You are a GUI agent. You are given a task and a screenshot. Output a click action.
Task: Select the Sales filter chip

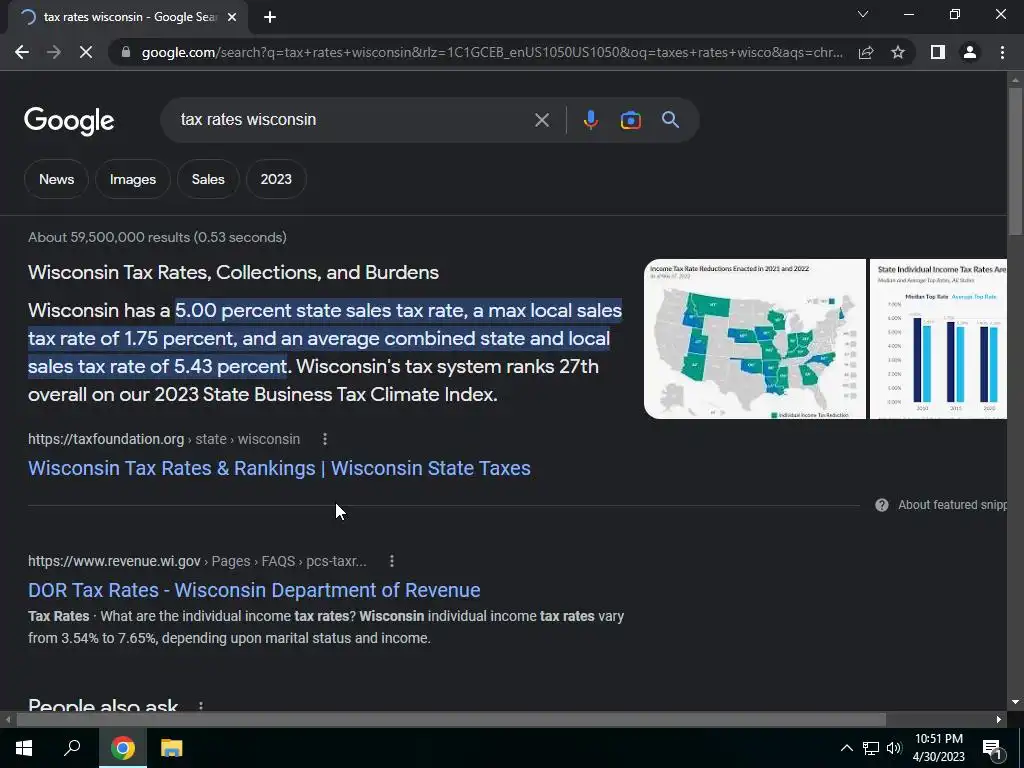208,179
